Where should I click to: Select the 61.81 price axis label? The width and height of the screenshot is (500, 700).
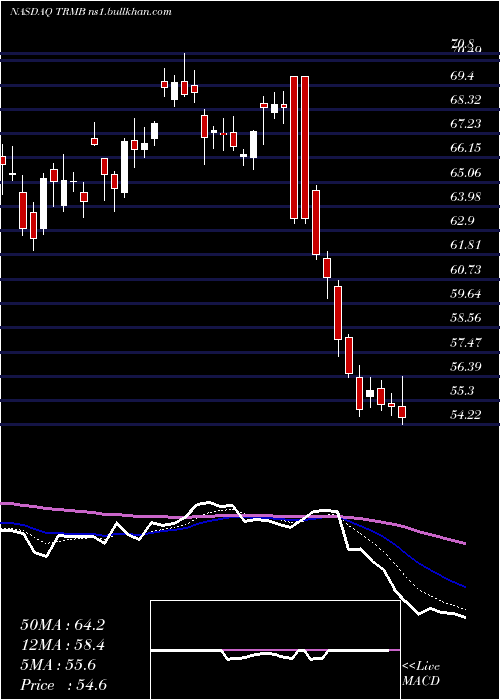click(x=466, y=245)
